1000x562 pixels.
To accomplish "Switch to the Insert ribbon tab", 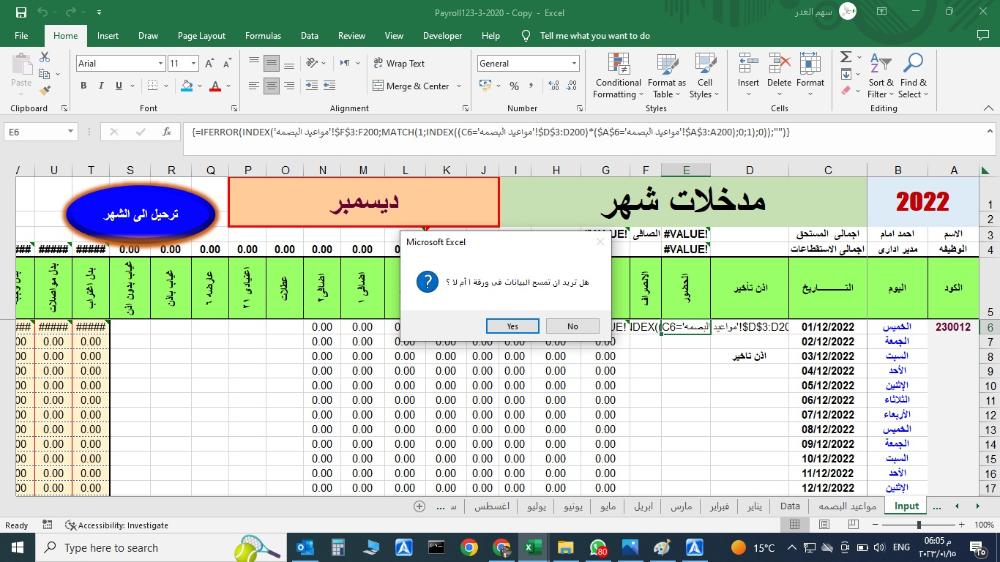I will pyautogui.click(x=108, y=36).
